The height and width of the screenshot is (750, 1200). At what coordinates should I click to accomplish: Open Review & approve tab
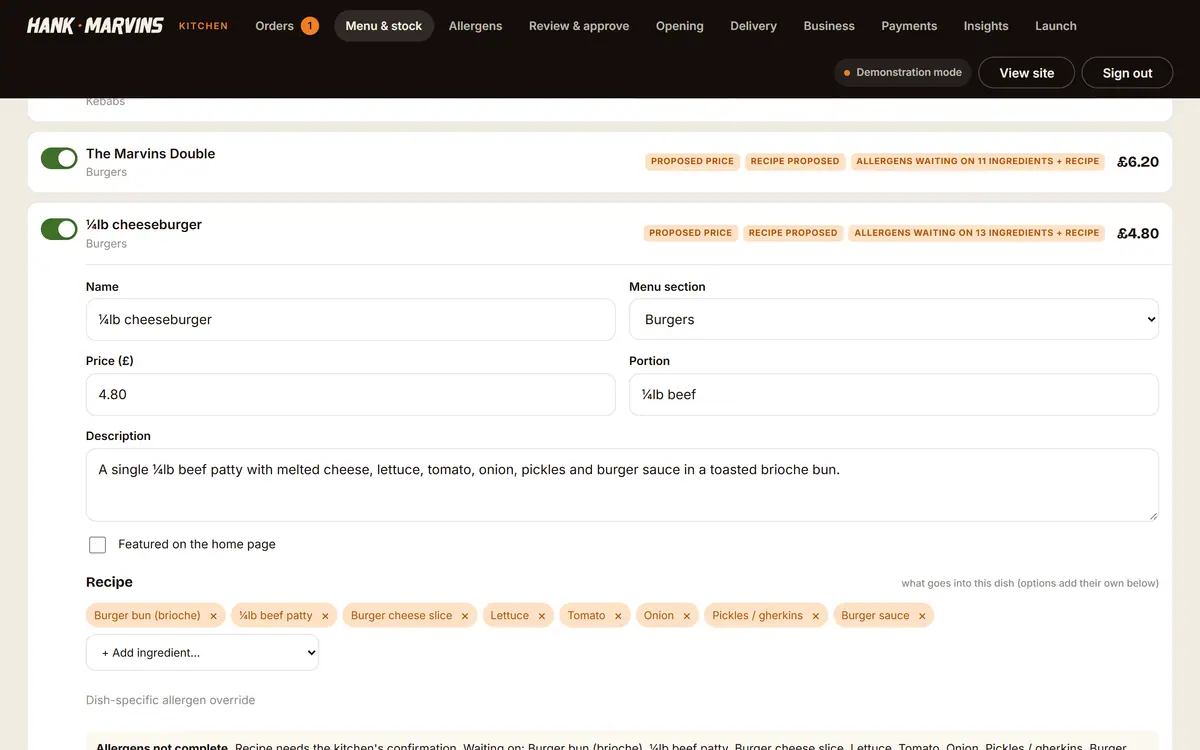point(579,26)
